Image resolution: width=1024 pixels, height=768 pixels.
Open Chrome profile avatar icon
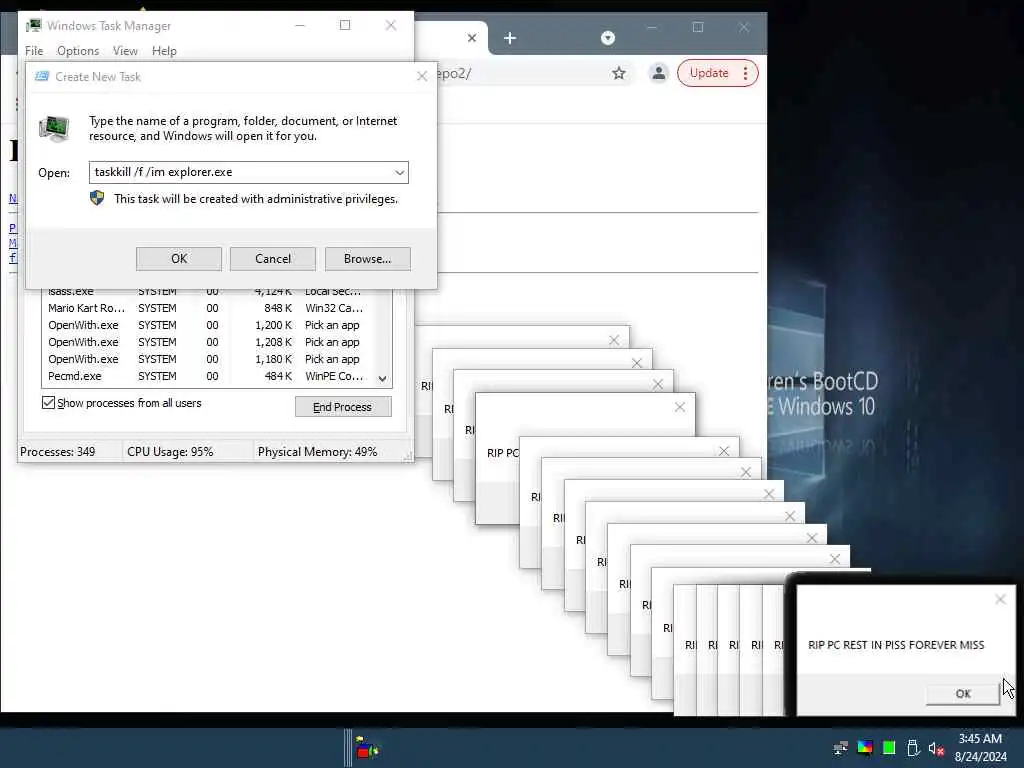[x=658, y=73]
